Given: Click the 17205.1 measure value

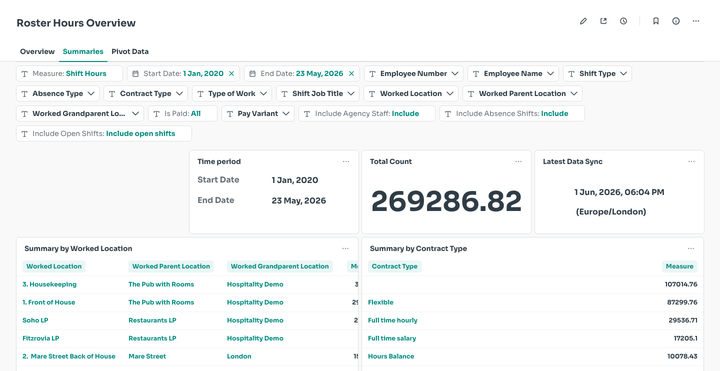Looking at the screenshot, I should [x=686, y=338].
